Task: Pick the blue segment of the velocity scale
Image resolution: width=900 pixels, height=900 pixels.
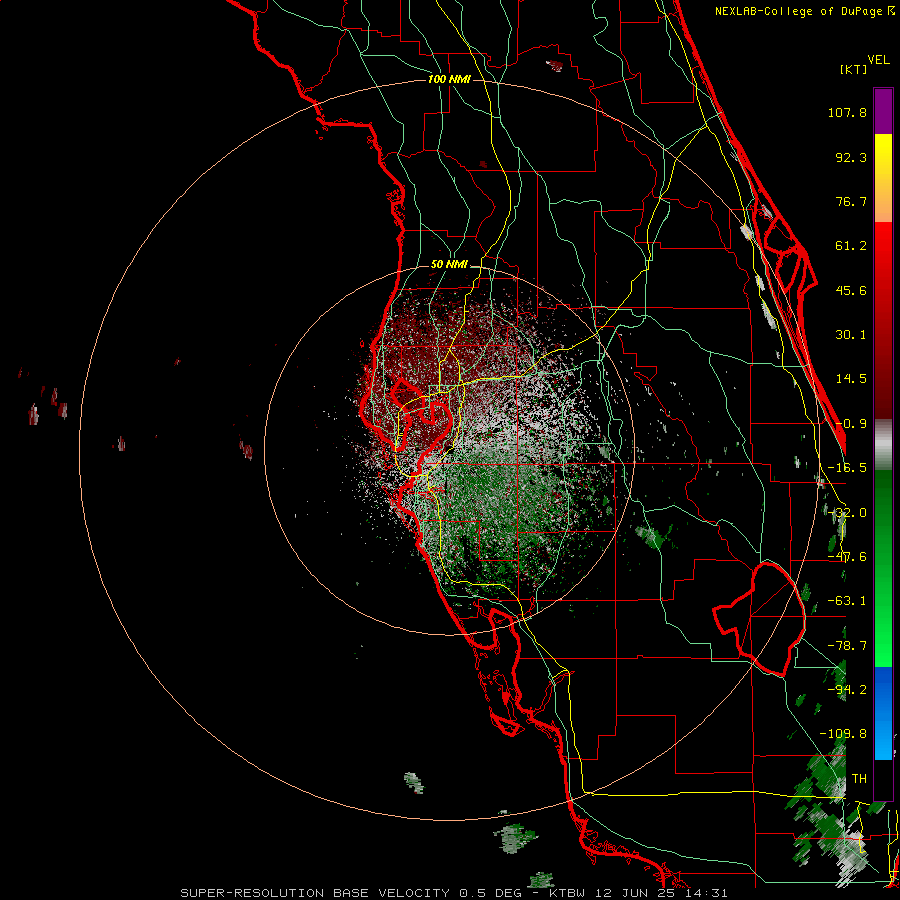Action: point(883,713)
